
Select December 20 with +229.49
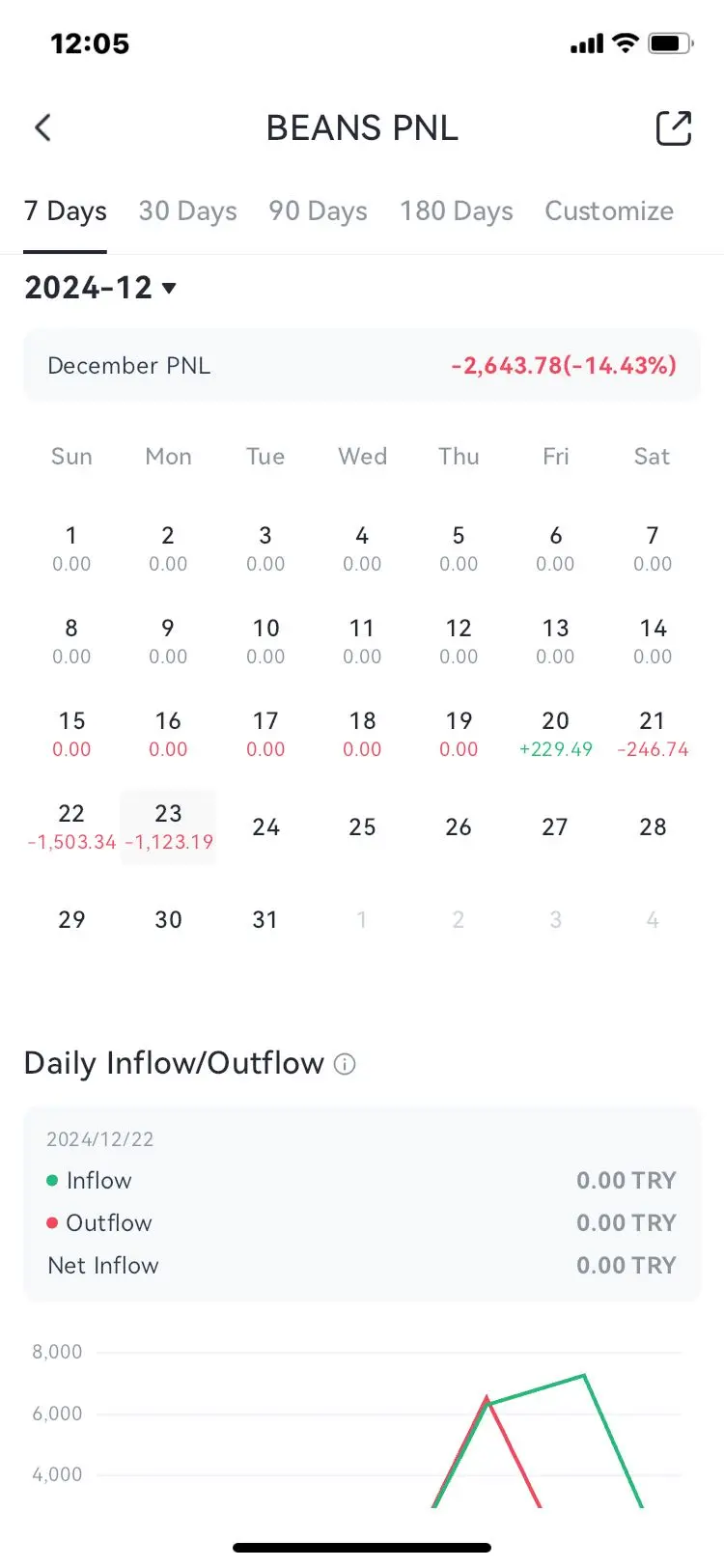coord(555,734)
